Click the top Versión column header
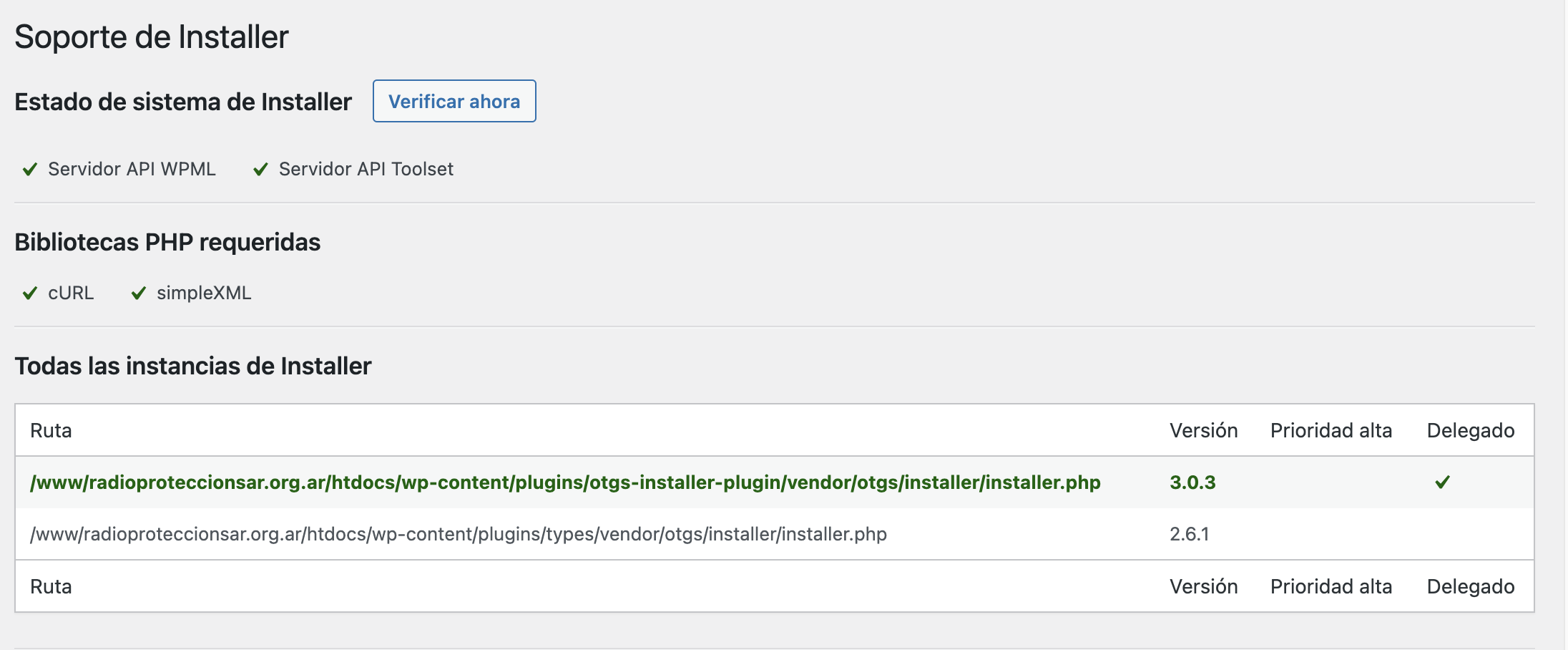Screen dimensions: 1568x650 [x=1204, y=431]
